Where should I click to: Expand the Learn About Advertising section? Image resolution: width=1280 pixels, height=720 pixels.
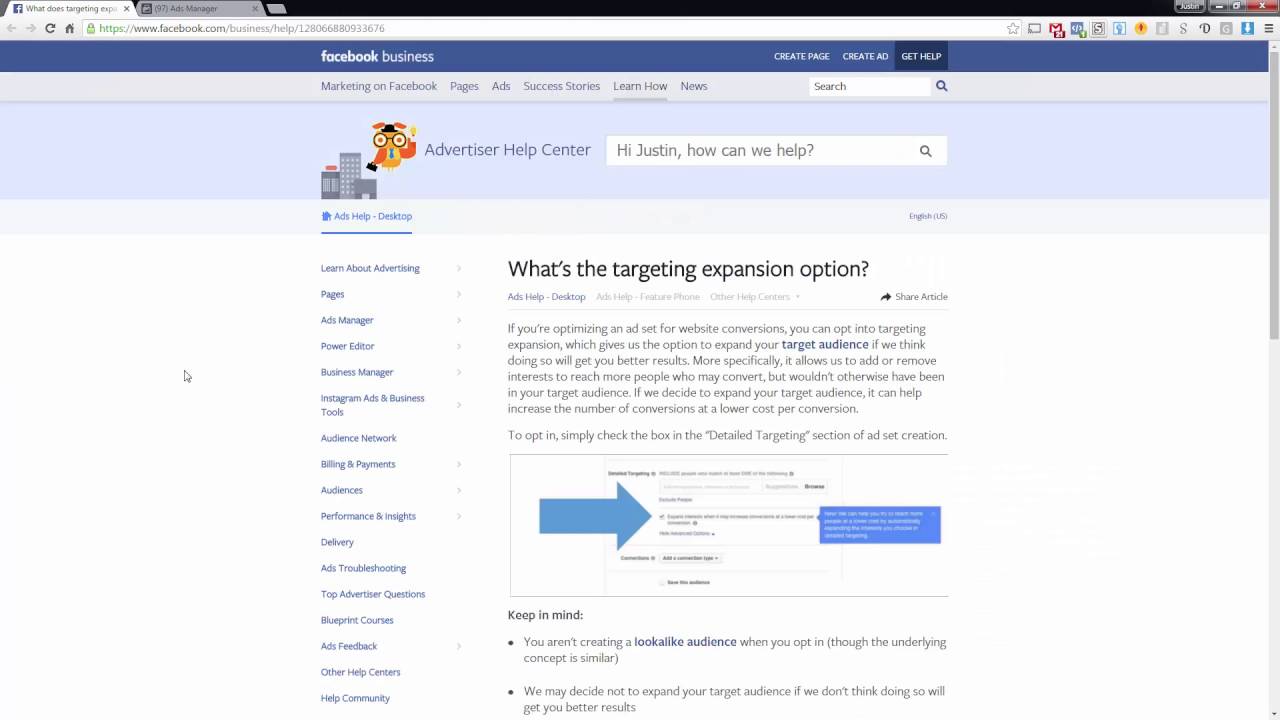pyautogui.click(x=459, y=268)
